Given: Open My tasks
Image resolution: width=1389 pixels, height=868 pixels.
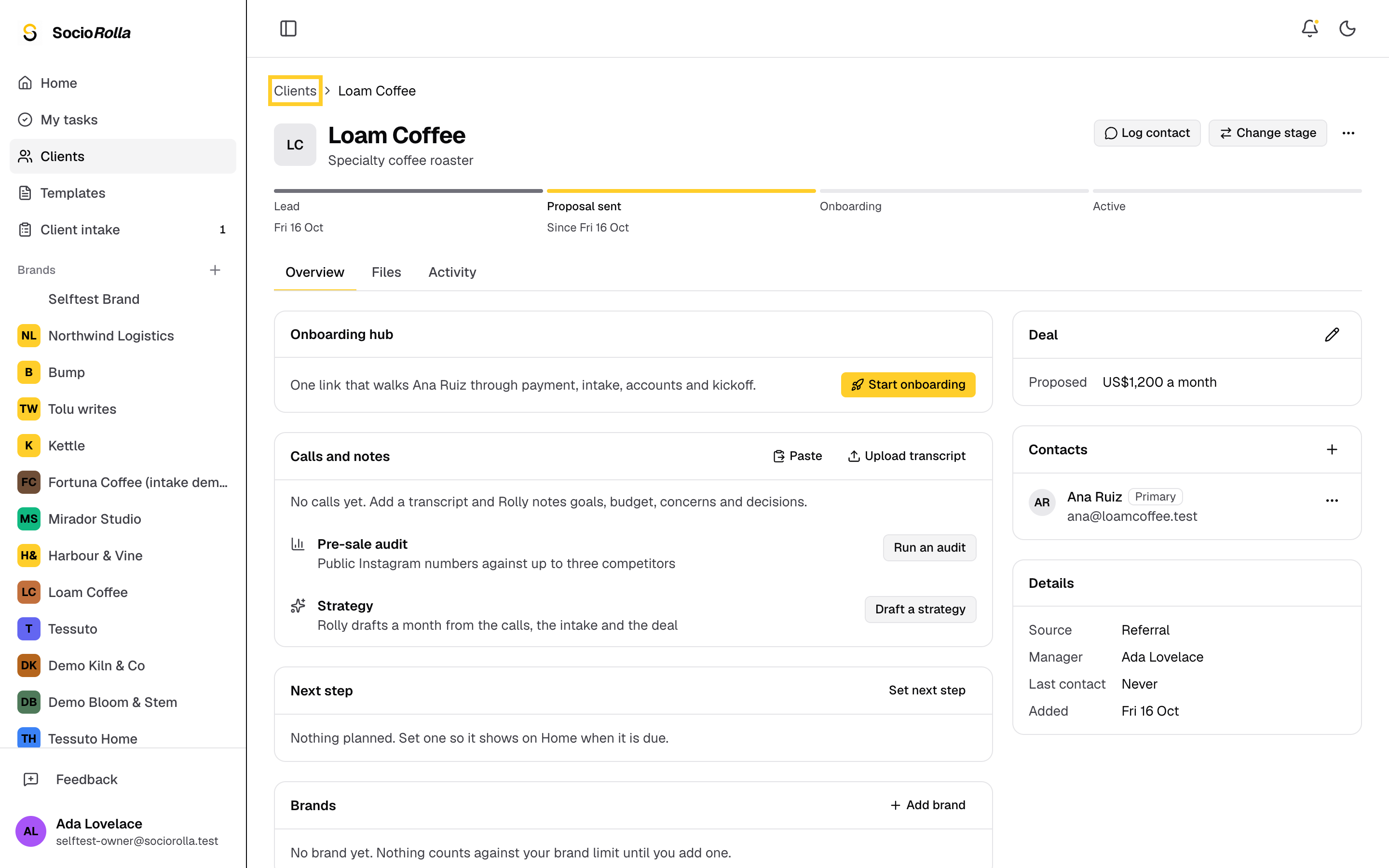Looking at the screenshot, I should (123, 120).
